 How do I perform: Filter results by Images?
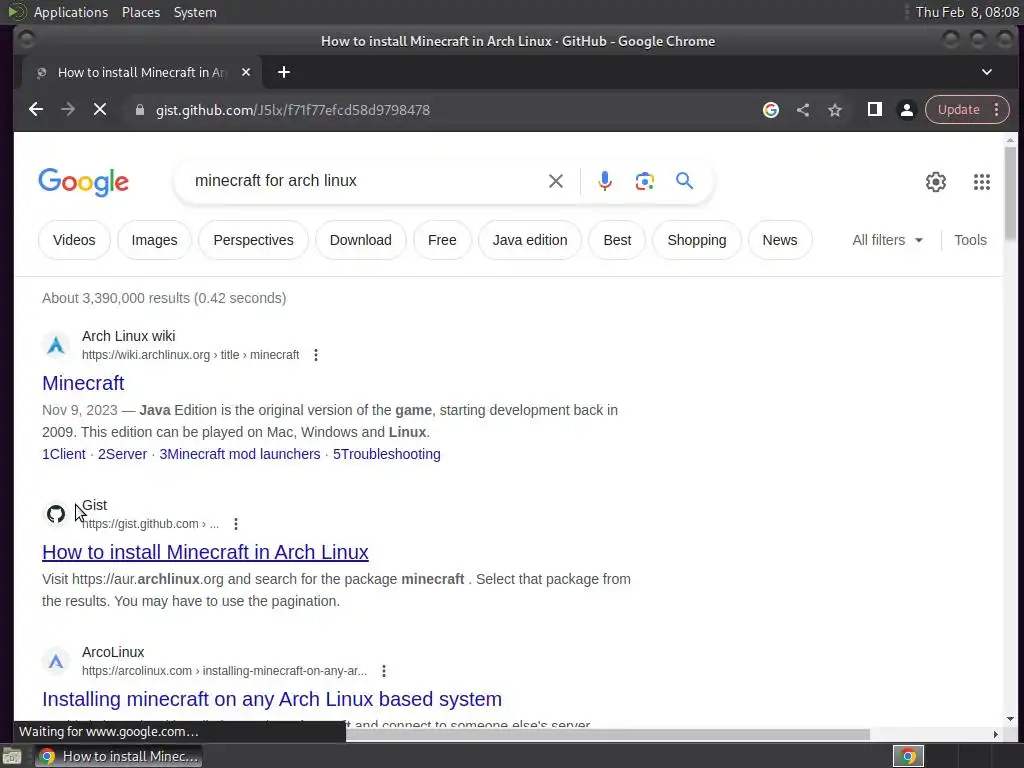(154, 240)
